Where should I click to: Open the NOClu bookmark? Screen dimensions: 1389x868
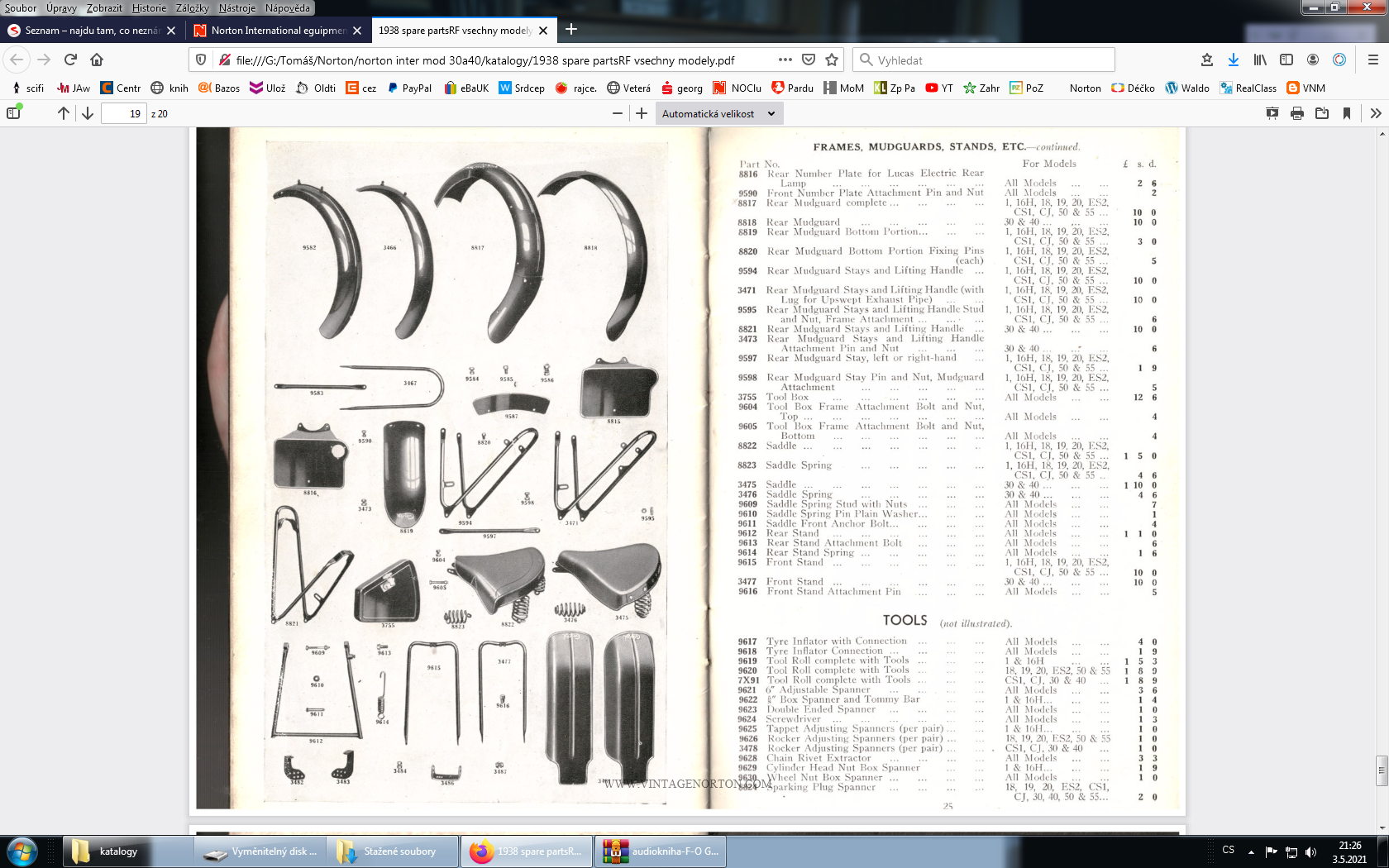pos(737,88)
